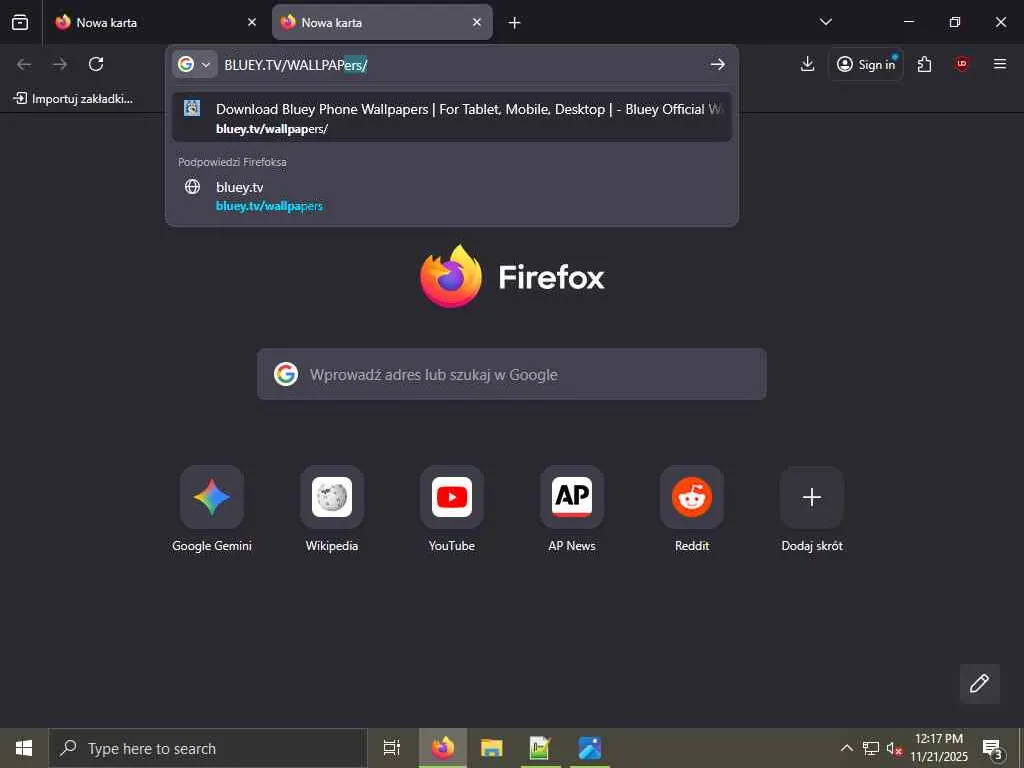The image size is (1024, 768).
Task: Close the second Nowa karta tab
Action: click(477, 22)
